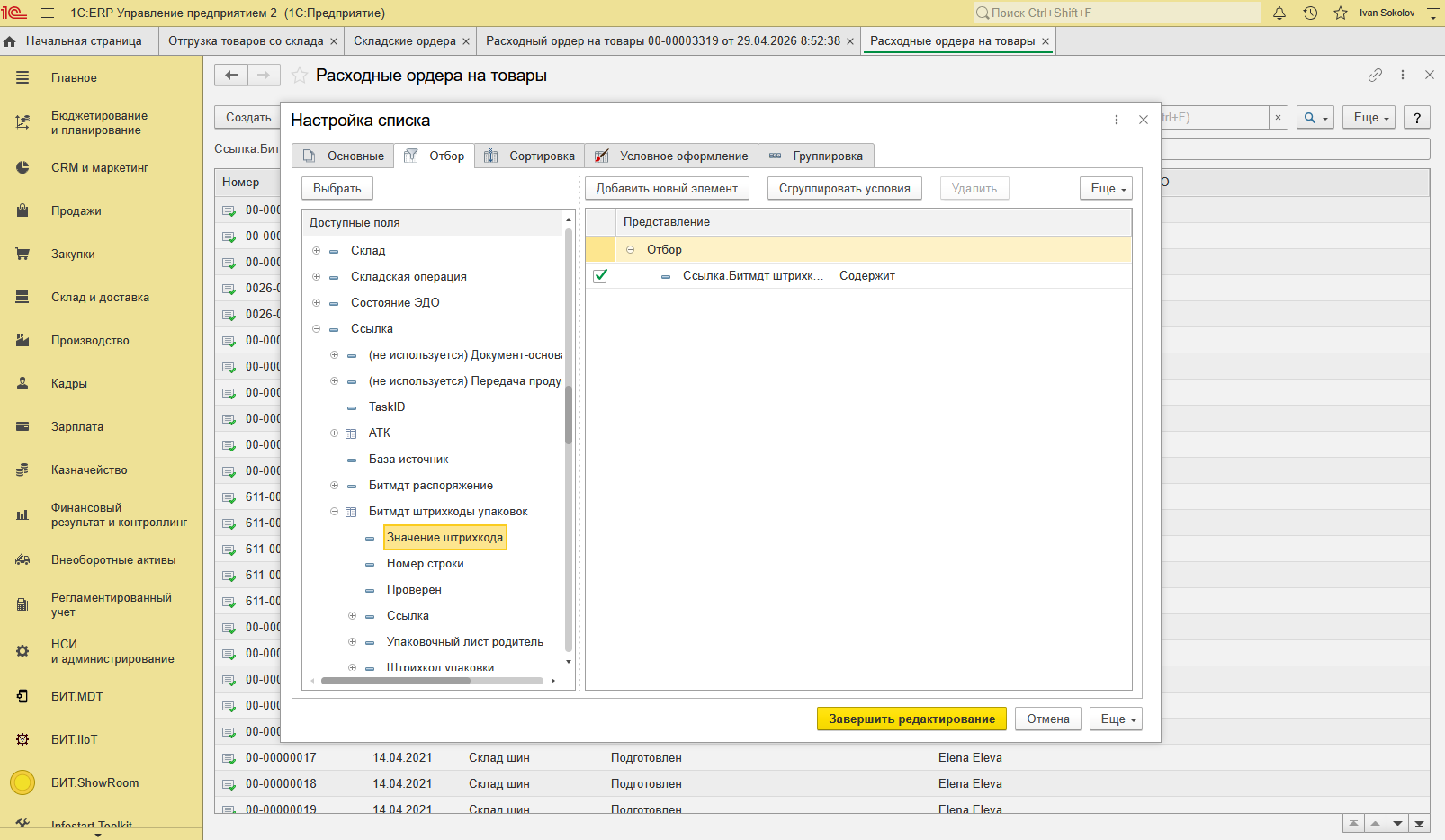Open dialog's three-dot options menu
The image size is (1445, 840).
click(x=1117, y=120)
